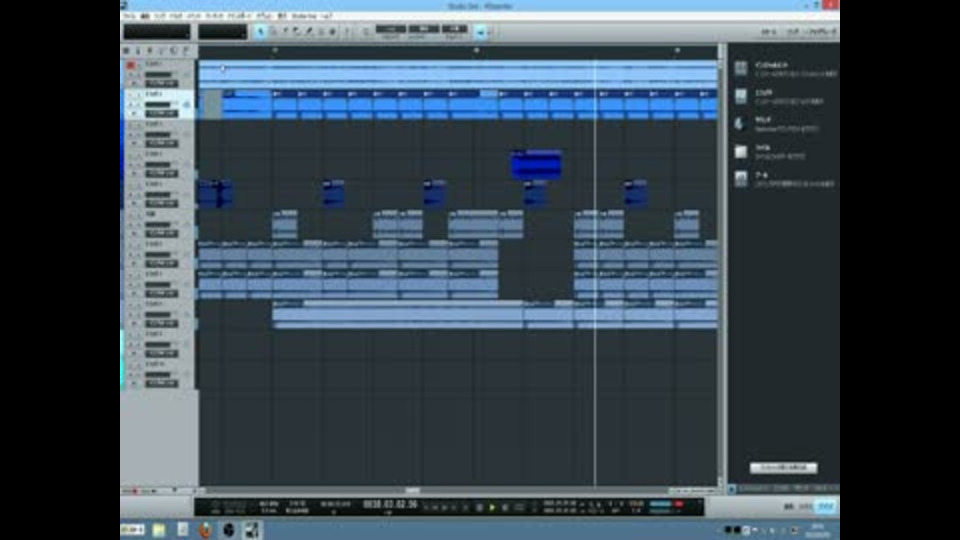The width and height of the screenshot is (960, 540).
Task: Open the third track's output selector
Action: [162, 143]
